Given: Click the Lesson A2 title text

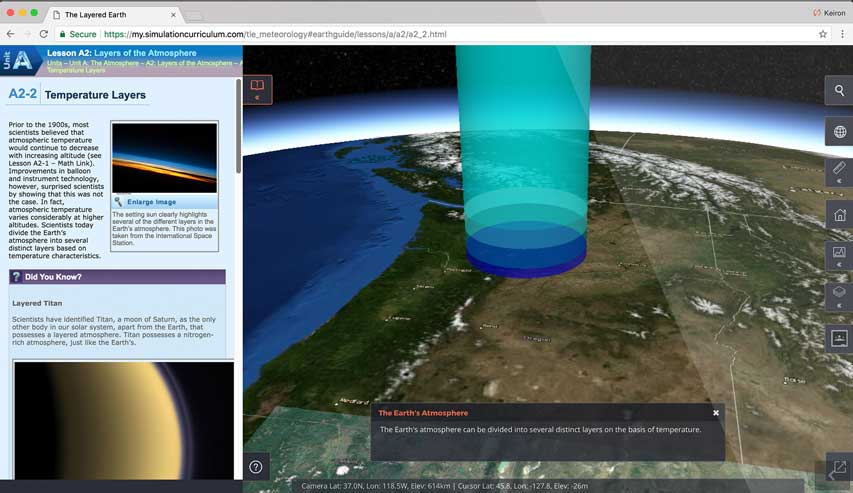Looking at the screenshot, I should tap(122, 53).
